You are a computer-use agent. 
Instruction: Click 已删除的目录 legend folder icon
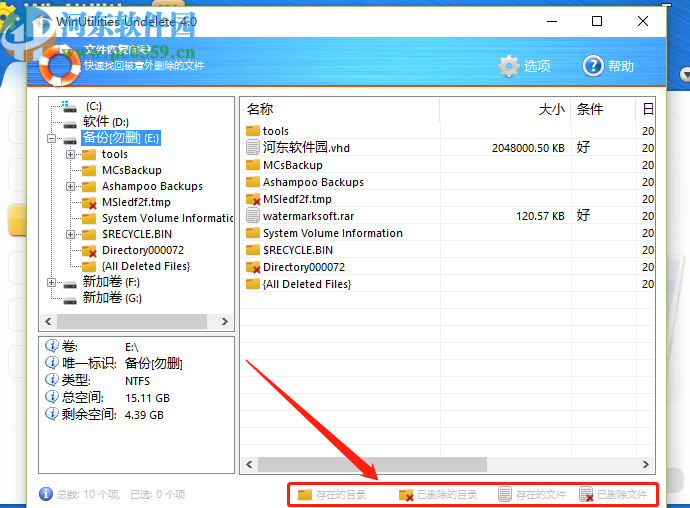[406, 495]
